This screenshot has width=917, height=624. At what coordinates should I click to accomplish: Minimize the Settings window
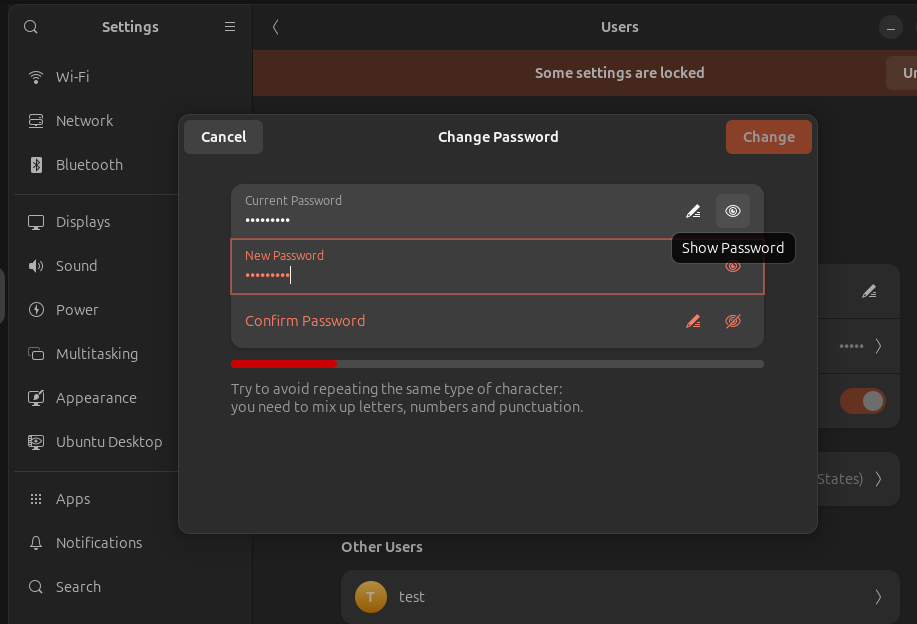coord(891,27)
